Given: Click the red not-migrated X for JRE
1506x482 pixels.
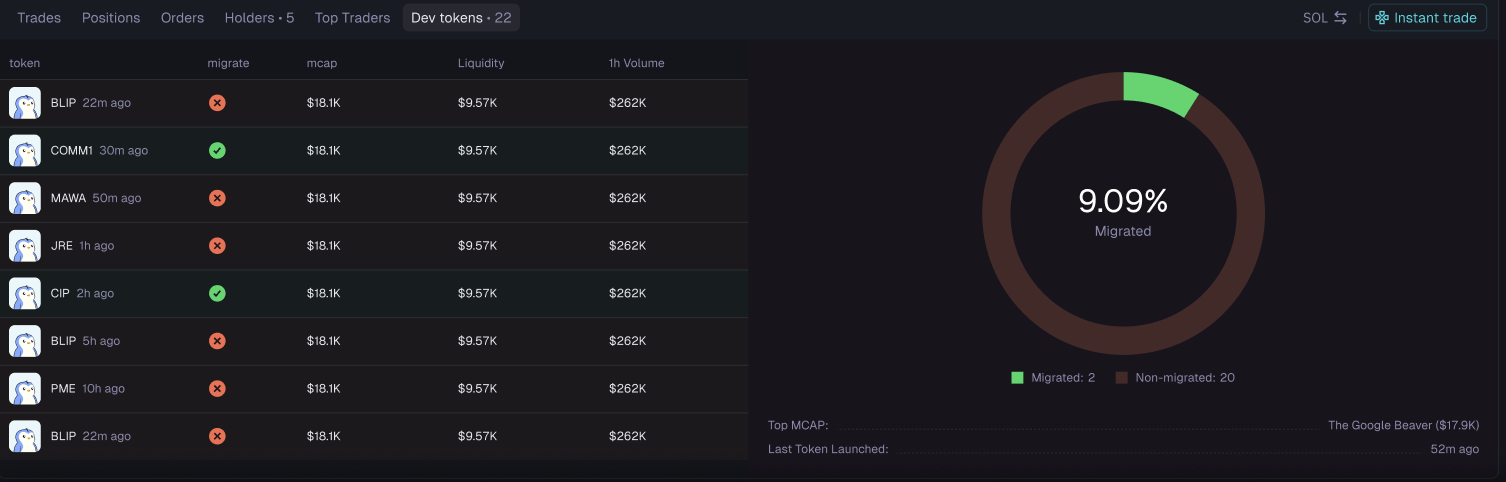Looking at the screenshot, I should (x=217, y=246).
